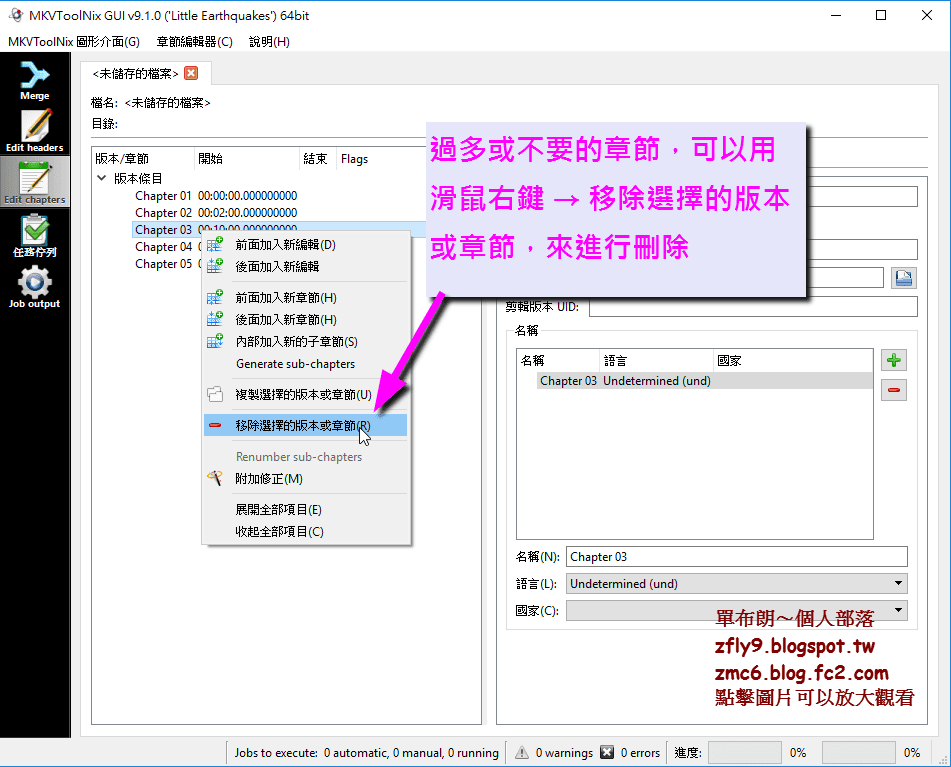Select the Edit chapters tool
The width and height of the screenshot is (951, 767).
(35, 183)
